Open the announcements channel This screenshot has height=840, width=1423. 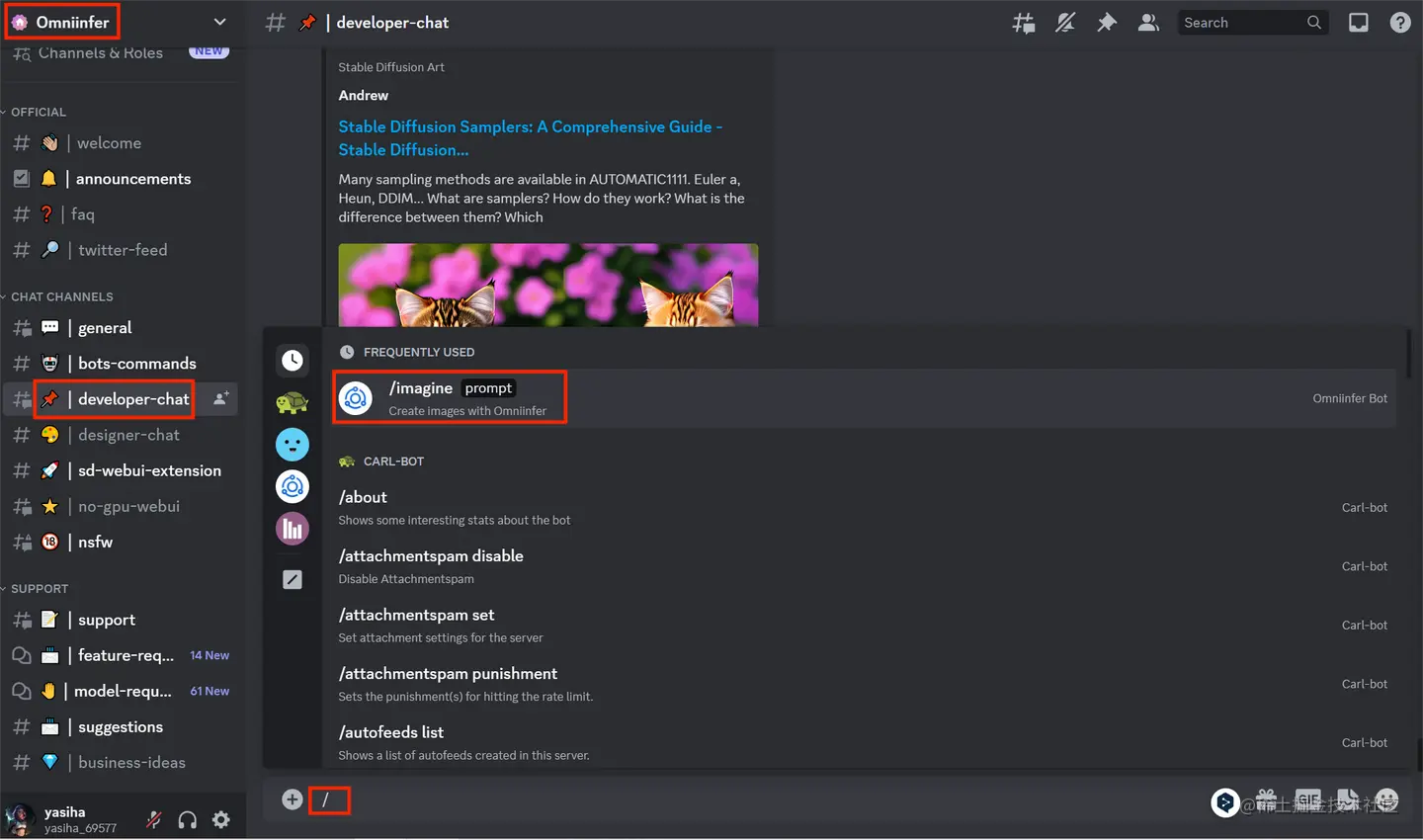(x=121, y=179)
